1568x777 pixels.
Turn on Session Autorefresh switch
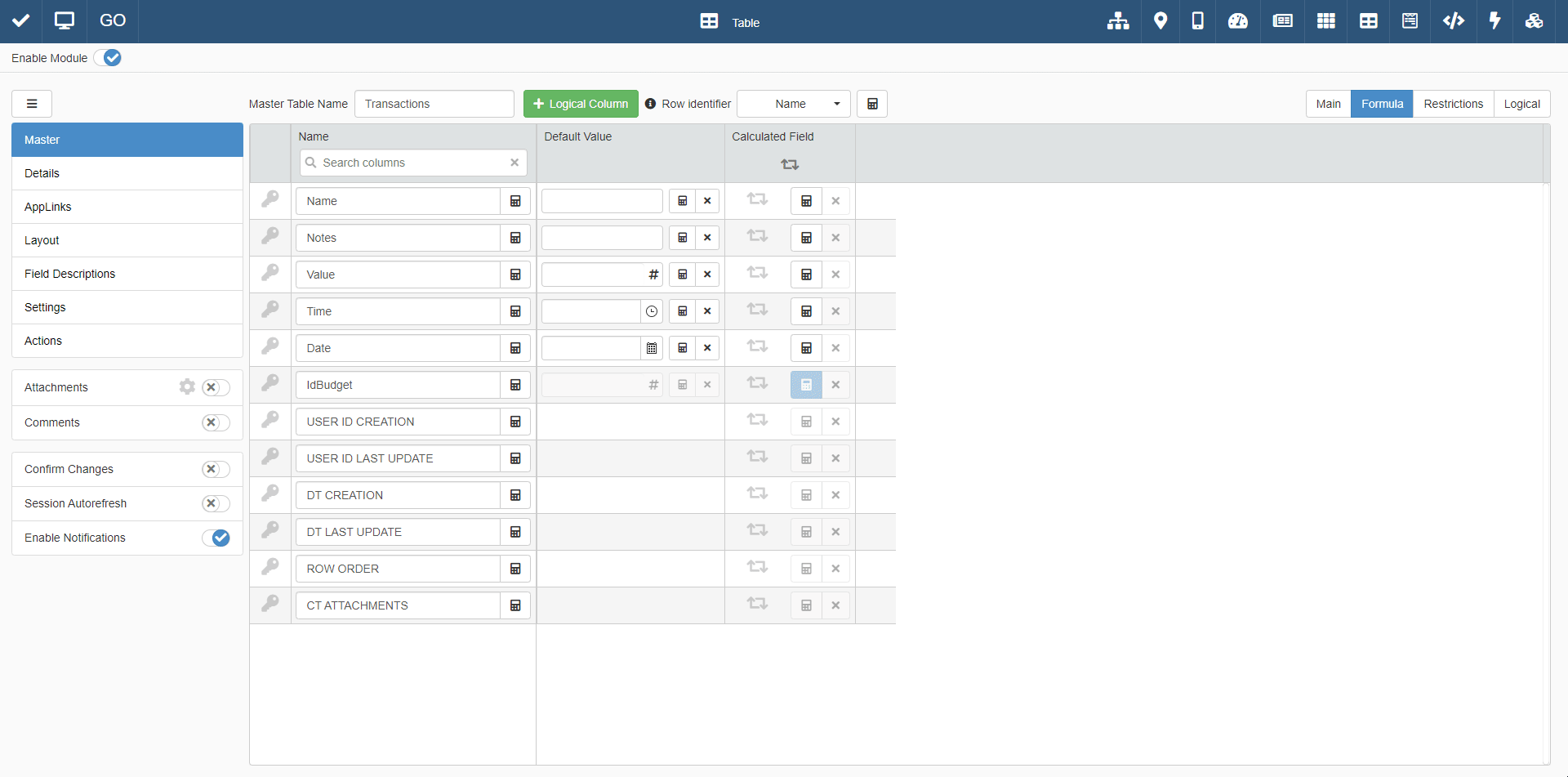click(x=216, y=503)
